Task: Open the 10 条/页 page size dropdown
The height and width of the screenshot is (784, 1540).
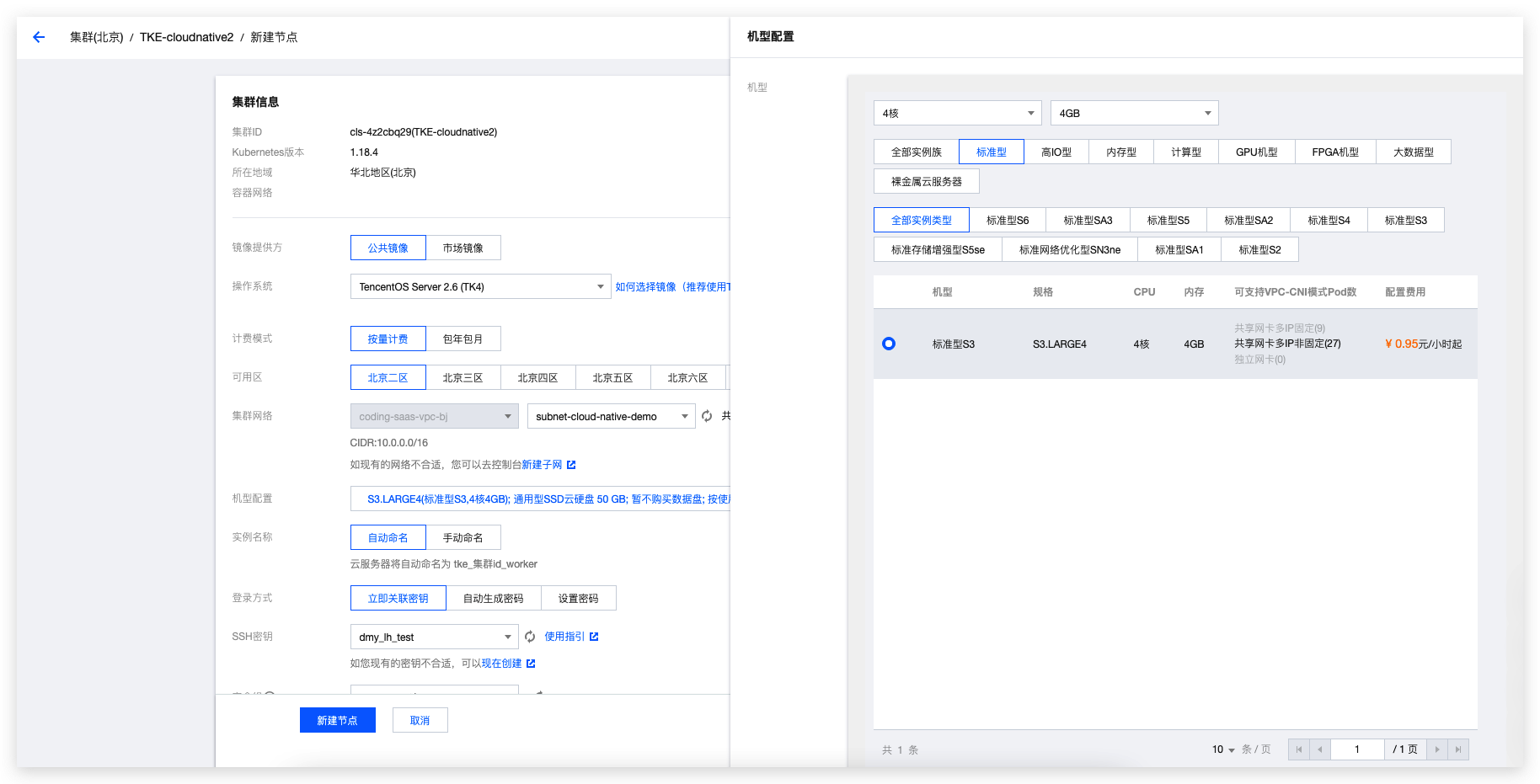Action: coord(1223,749)
